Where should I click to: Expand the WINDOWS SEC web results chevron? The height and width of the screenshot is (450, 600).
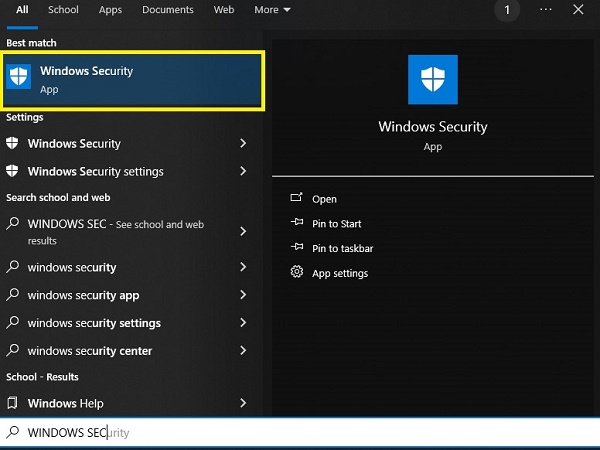[243, 231]
